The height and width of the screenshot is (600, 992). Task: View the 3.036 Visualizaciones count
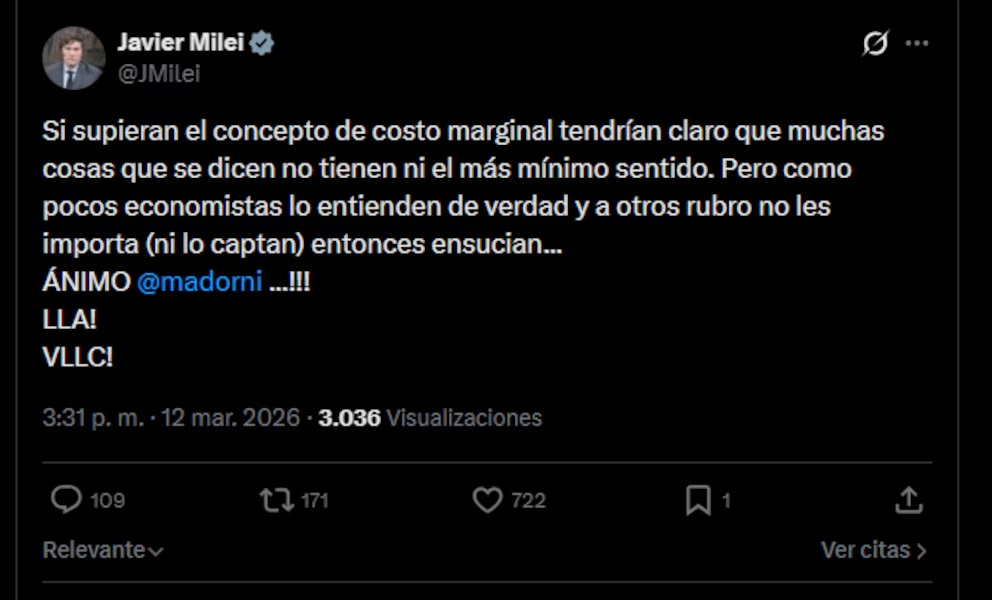(430, 418)
